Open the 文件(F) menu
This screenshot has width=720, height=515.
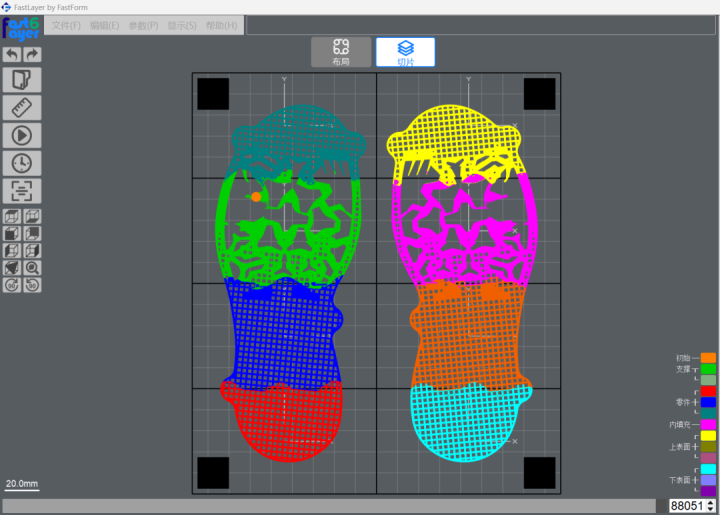click(66, 26)
